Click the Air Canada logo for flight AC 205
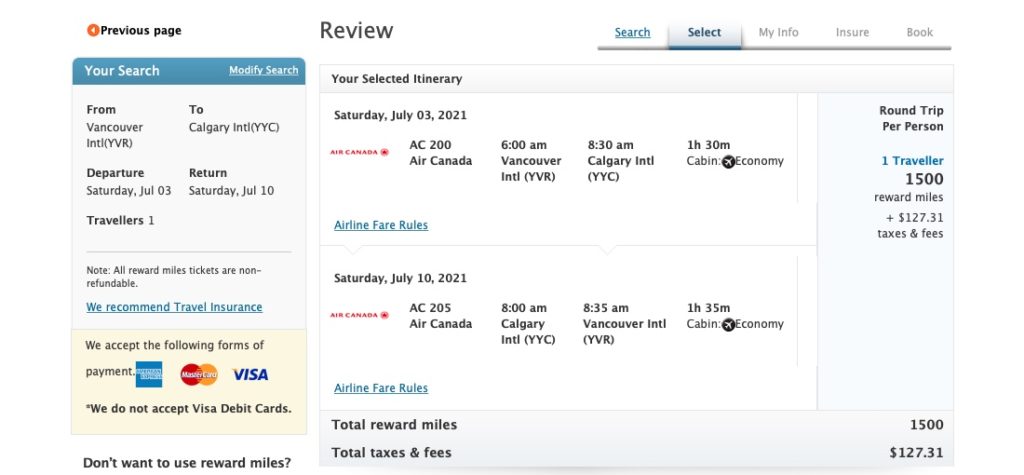The height and width of the screenshot is (475, 1024). click(x=359, y=315)
